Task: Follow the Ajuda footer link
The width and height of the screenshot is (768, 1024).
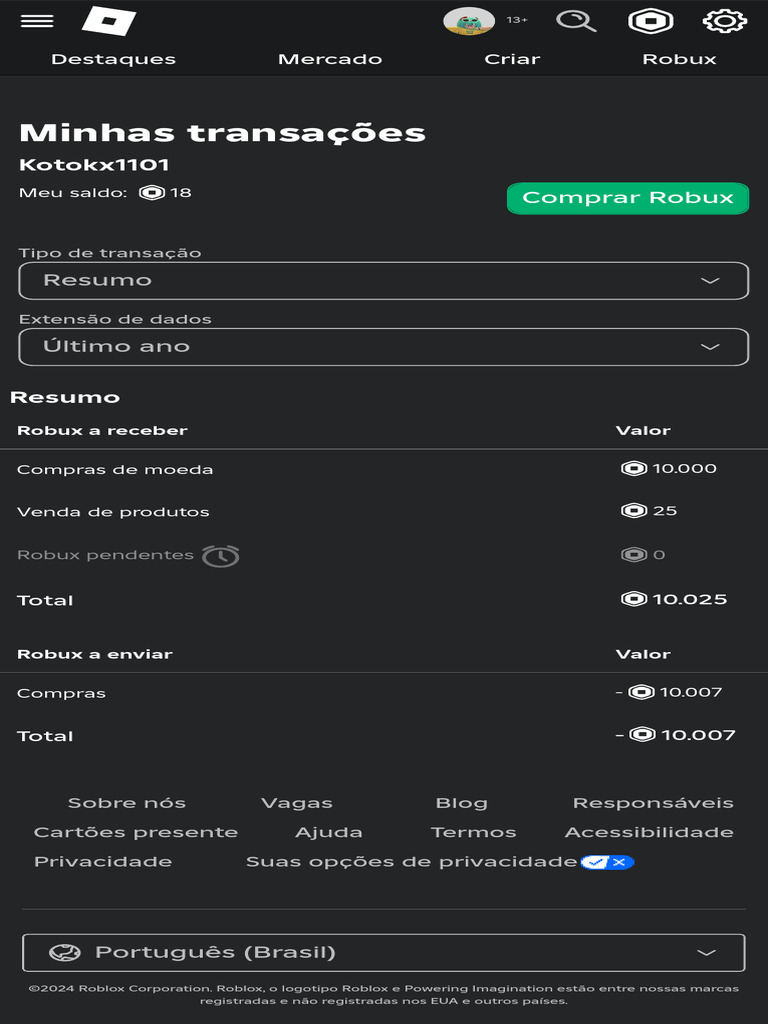Action: pos(329,832)
